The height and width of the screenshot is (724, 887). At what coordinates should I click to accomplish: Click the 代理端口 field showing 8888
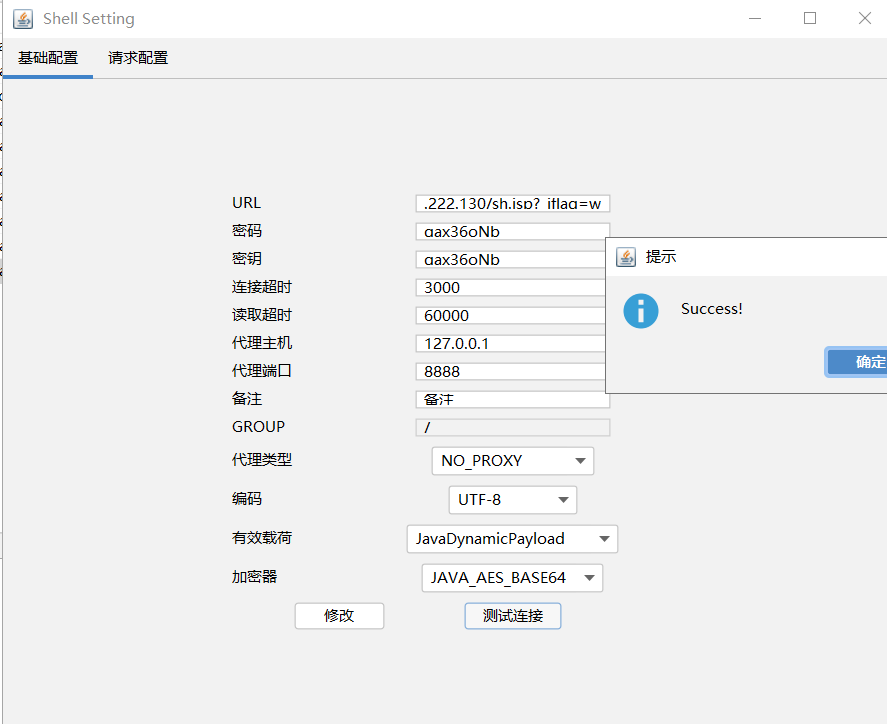(x=511, y=371)
